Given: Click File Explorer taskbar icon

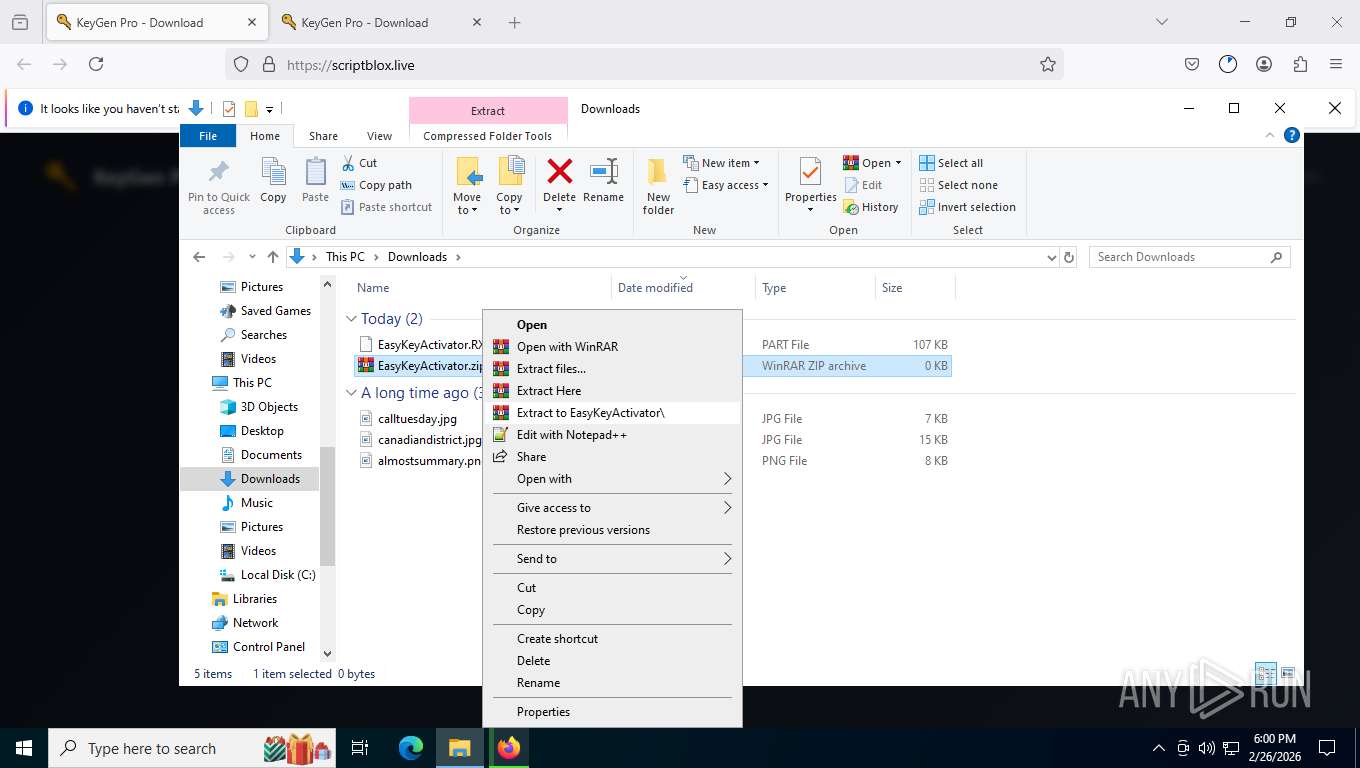Looking at the screenshot, I should click(x=459, y=748).
